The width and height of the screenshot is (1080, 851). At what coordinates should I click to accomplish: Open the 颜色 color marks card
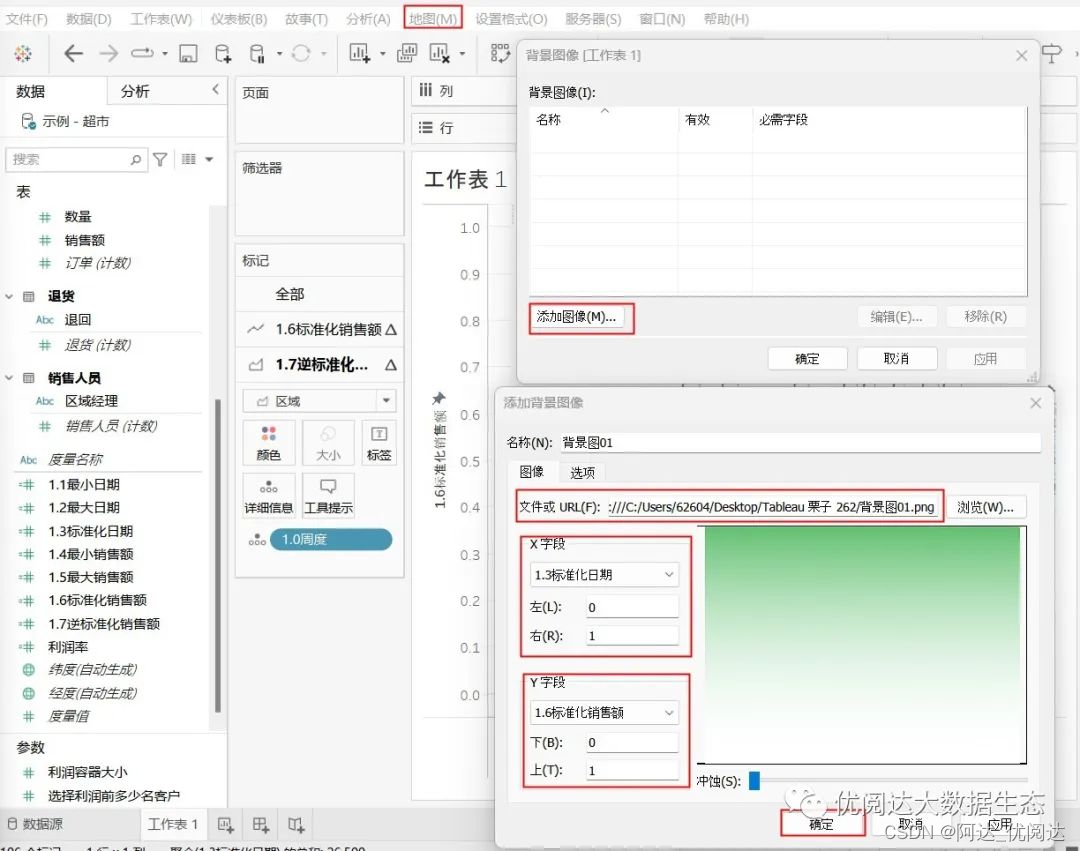point(269,442)
